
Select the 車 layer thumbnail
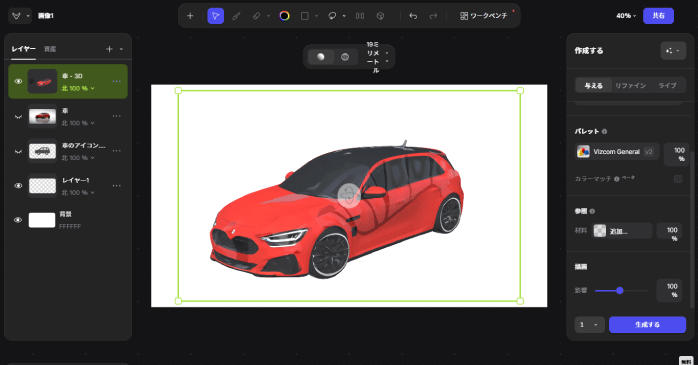(42, 117)
